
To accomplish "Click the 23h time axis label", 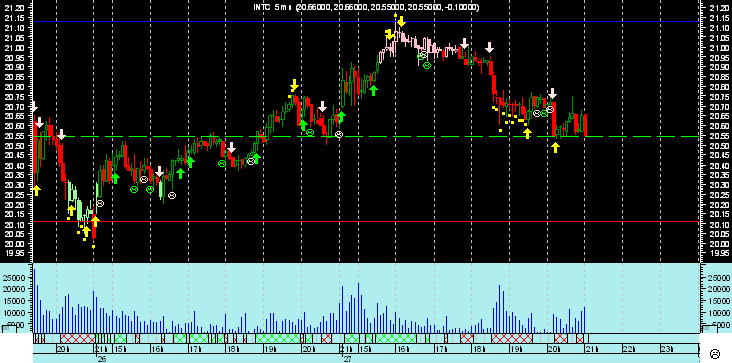I will (667, 349).
